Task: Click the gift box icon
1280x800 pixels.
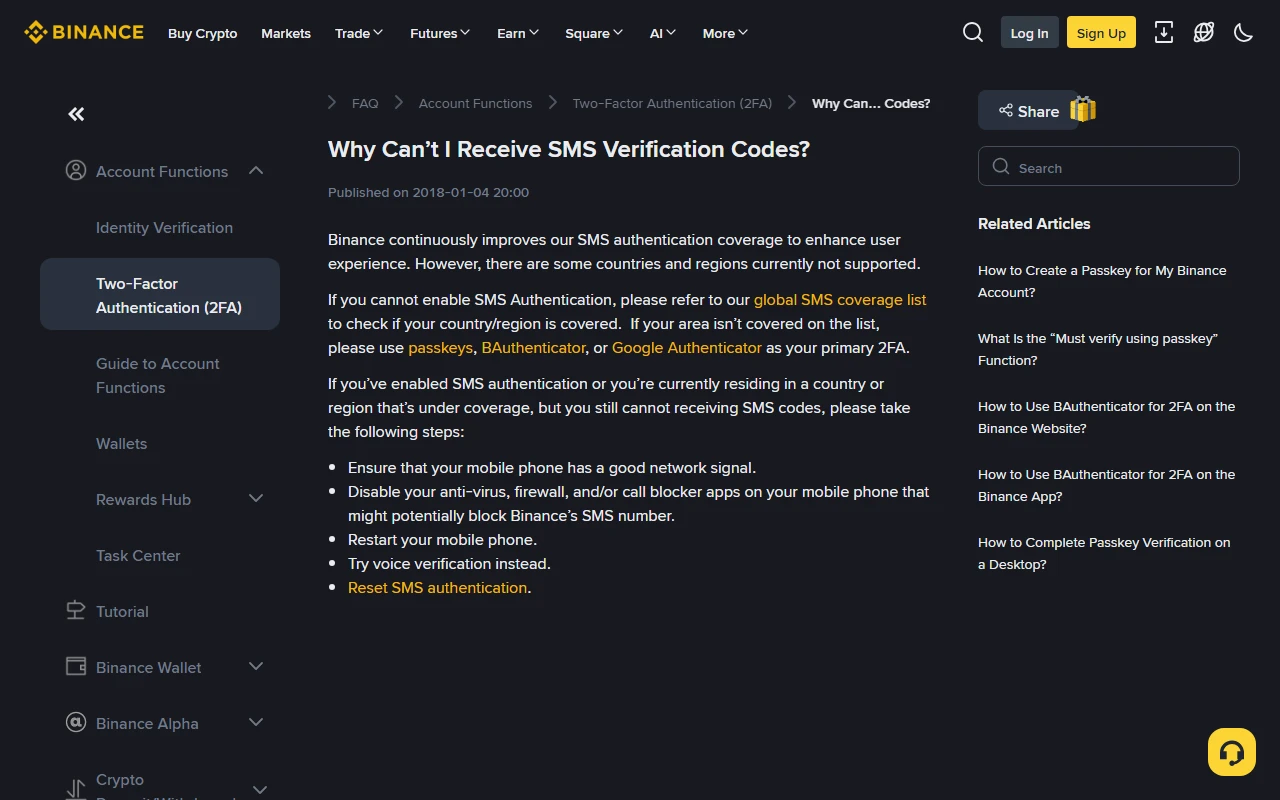Action: pos(1083,109)
